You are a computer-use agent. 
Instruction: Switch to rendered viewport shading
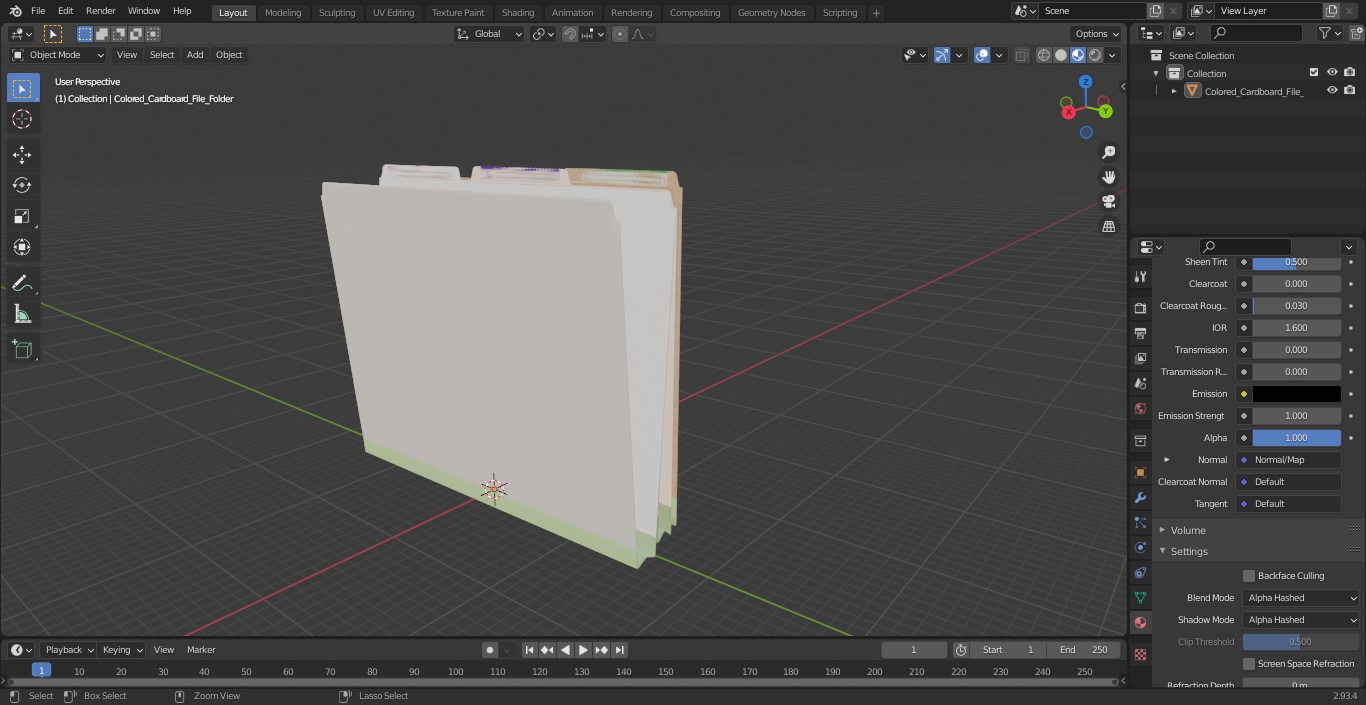click(x=1095, y=55)
